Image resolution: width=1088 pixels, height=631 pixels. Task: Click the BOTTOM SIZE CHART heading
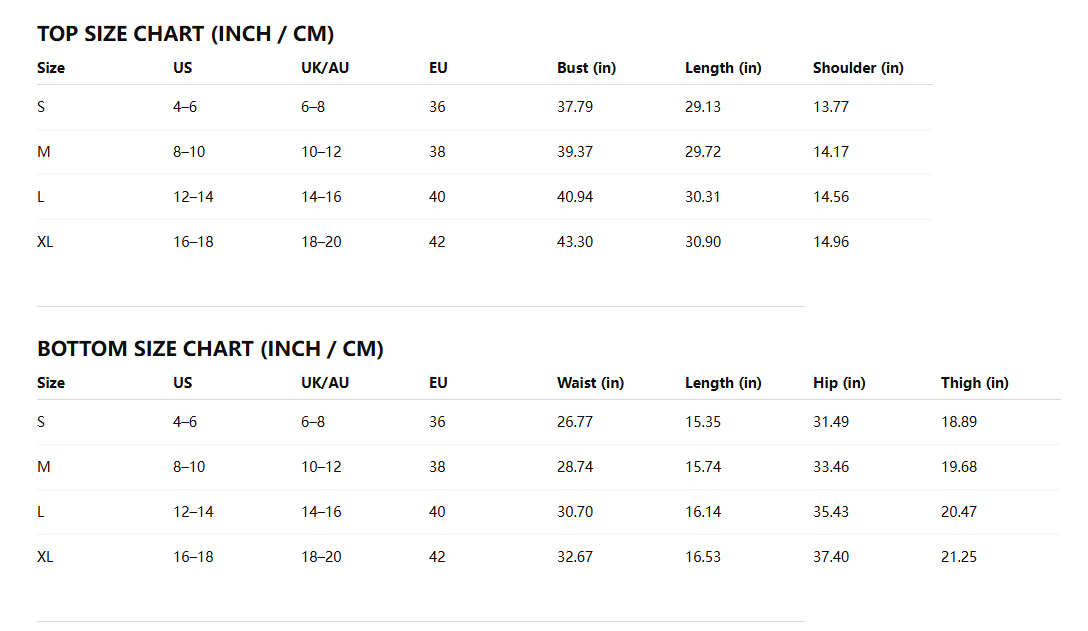click(x=210, y=349)
